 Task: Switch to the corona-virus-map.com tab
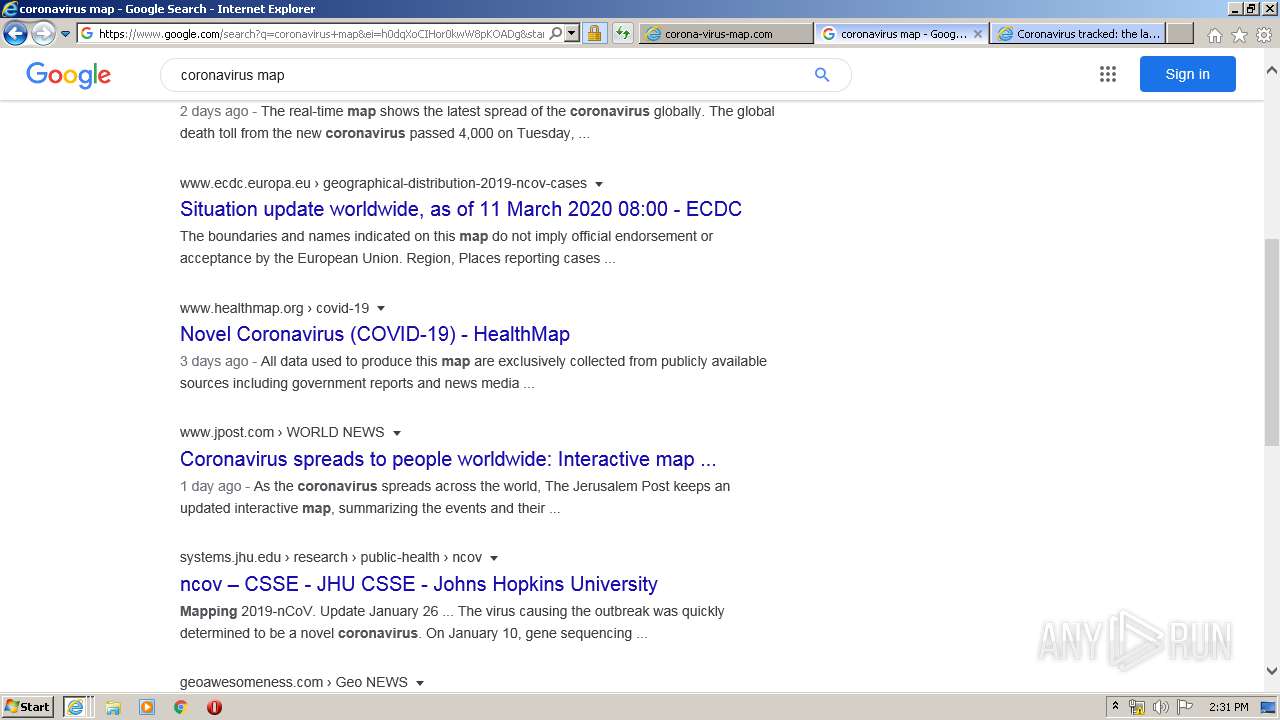point(726,33)
